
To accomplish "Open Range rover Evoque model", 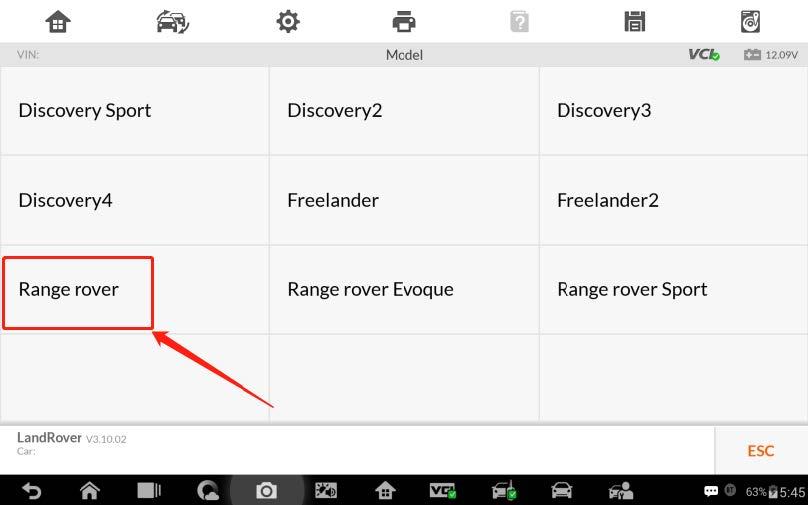I will (404, 290).
